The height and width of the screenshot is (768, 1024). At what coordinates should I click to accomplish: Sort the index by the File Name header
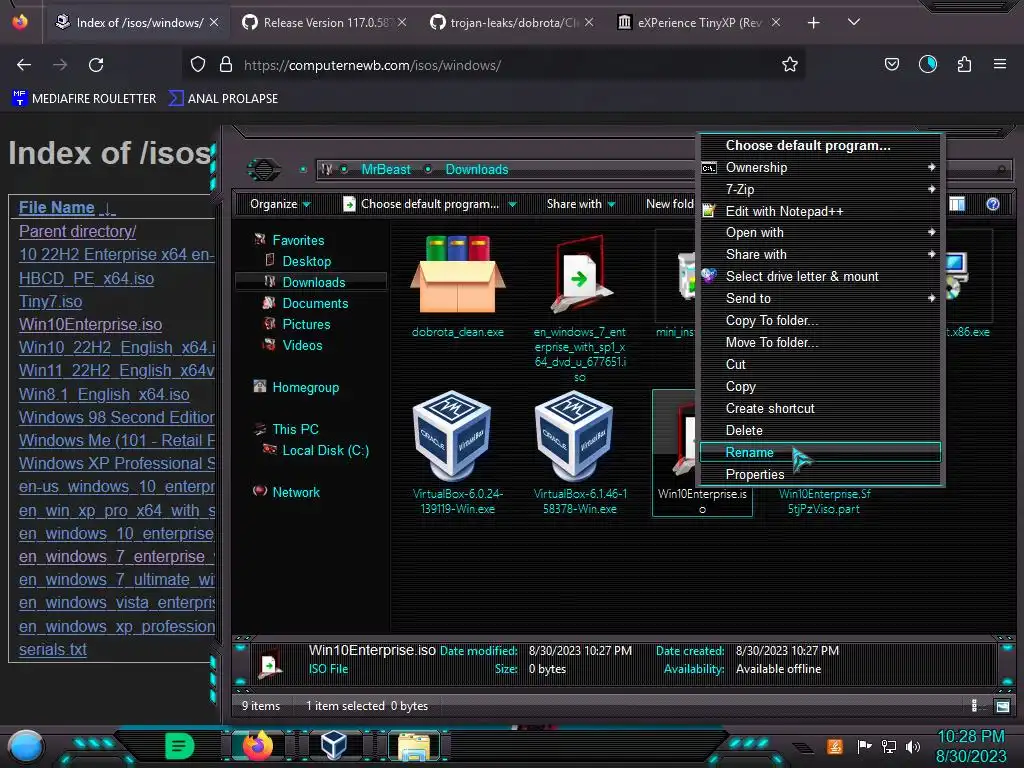tap(56, 208)
